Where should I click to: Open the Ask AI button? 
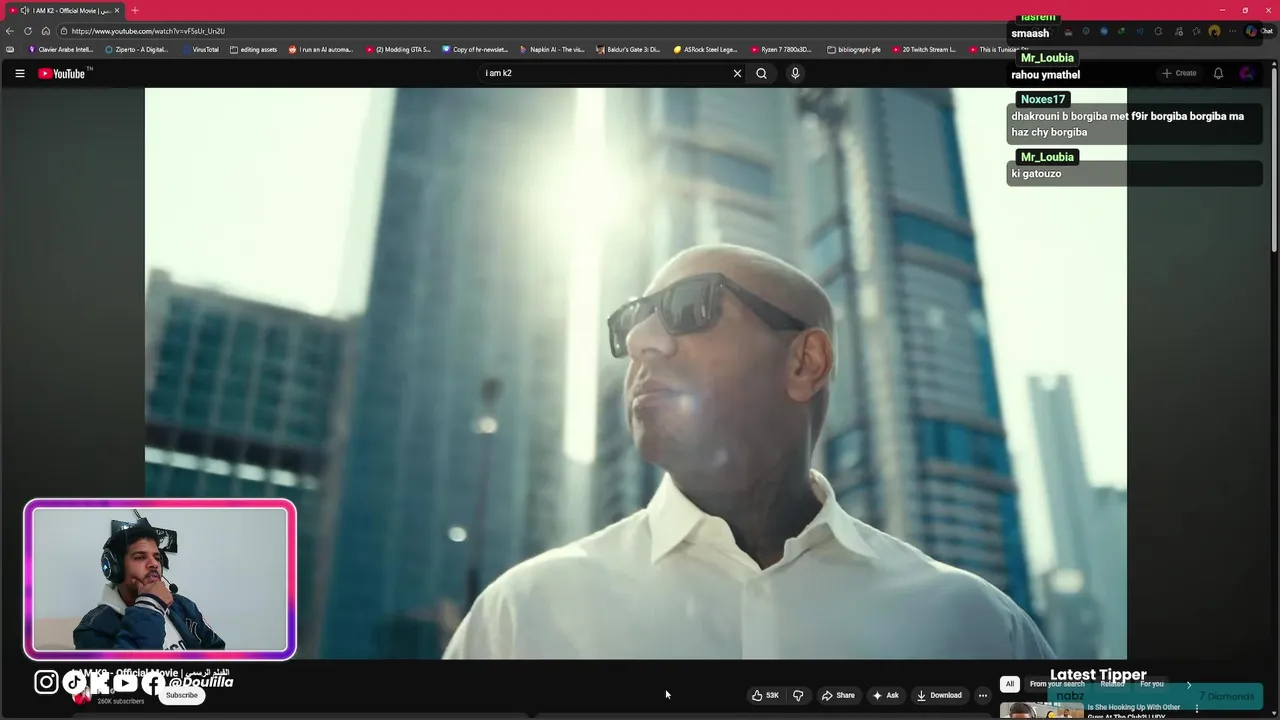885,695
